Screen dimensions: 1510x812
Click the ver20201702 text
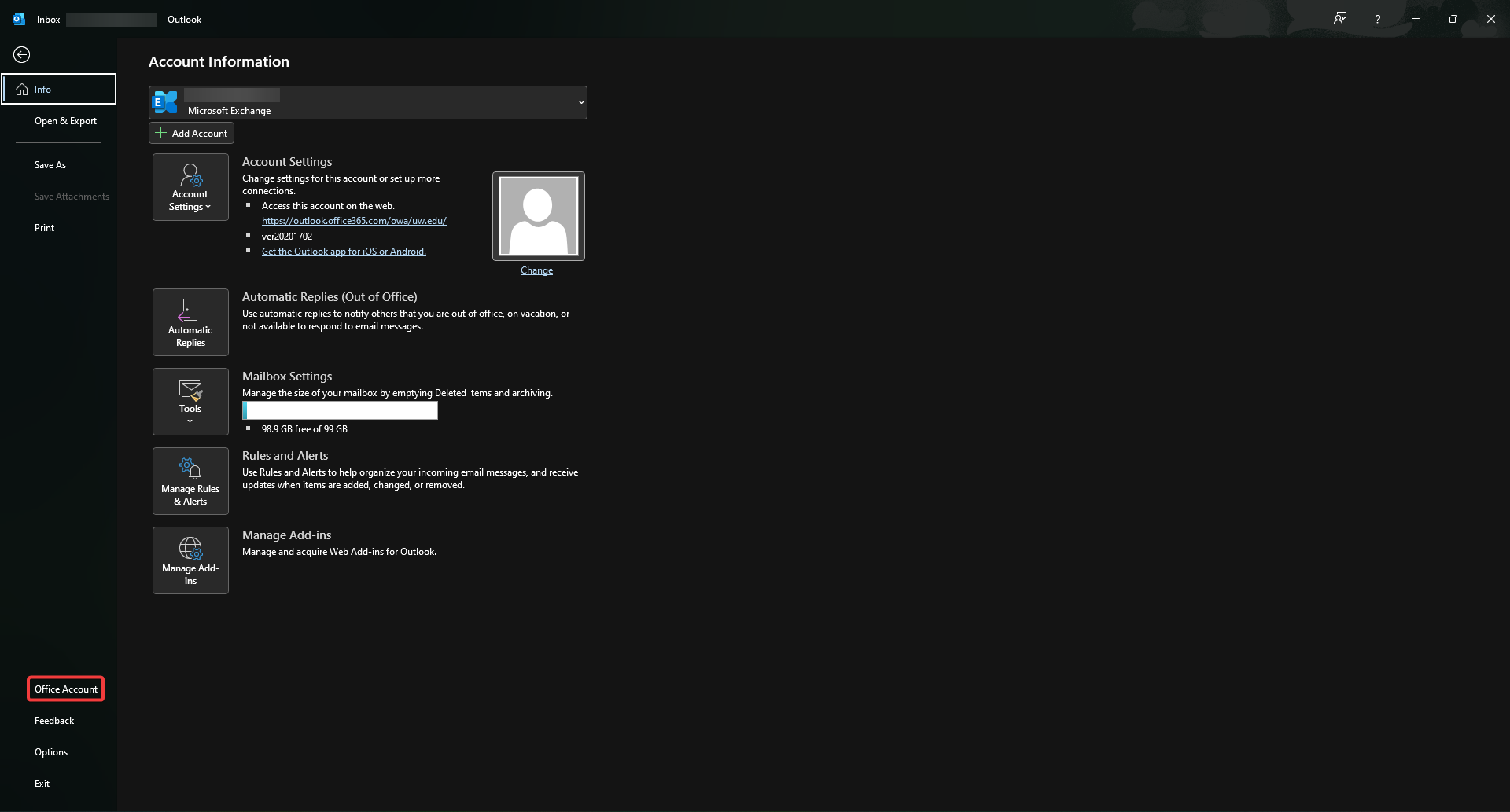click(287, 237)
